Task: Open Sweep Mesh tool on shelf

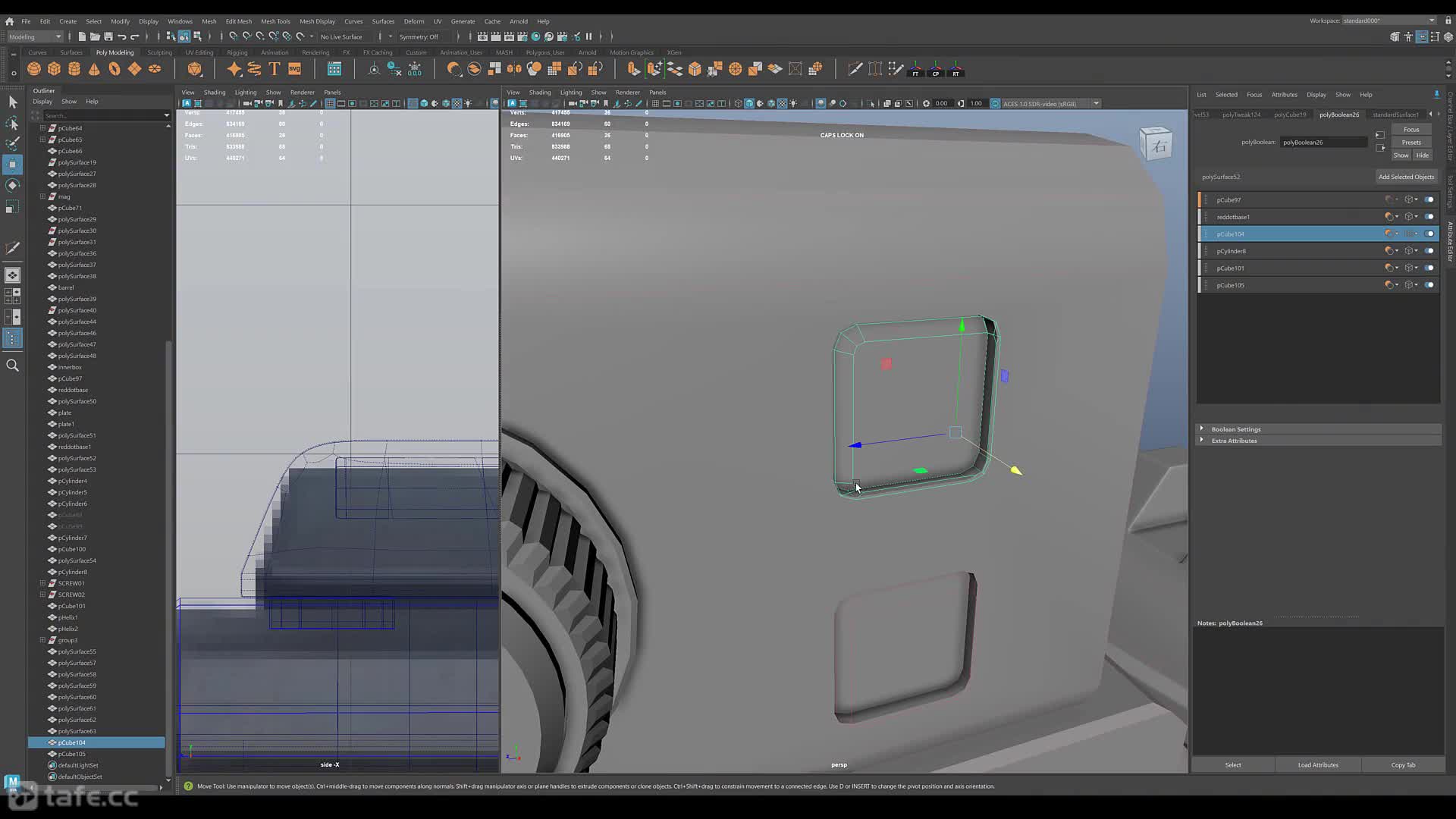Action: pos(254,69)
